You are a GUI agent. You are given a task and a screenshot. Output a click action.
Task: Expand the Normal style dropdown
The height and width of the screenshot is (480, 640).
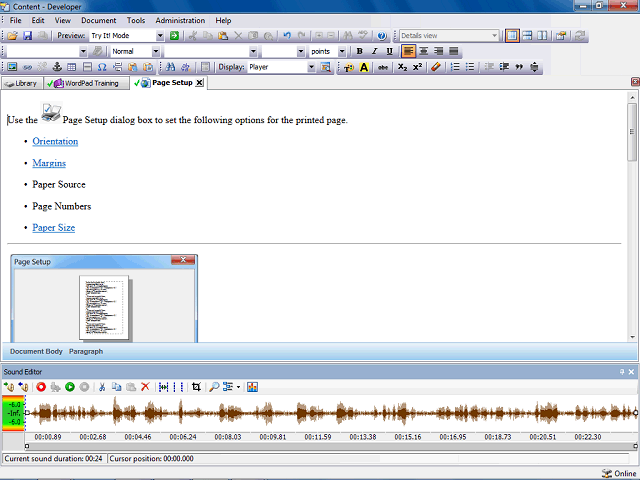click(x=156, y=51)
